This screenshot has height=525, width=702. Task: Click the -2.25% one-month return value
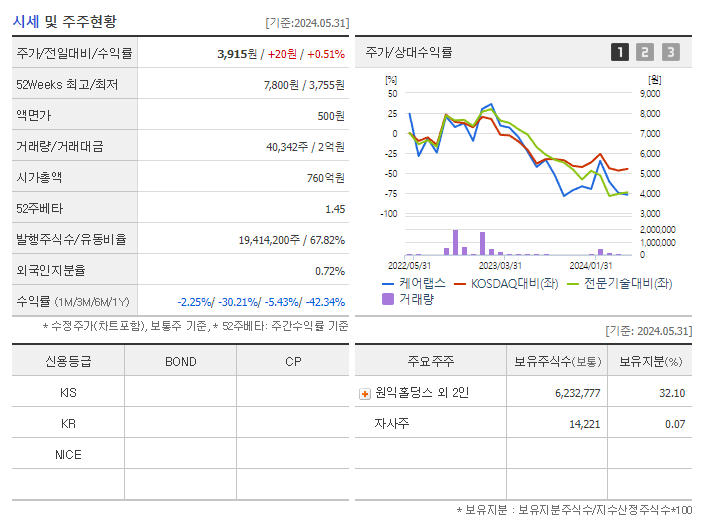[194, 302]
